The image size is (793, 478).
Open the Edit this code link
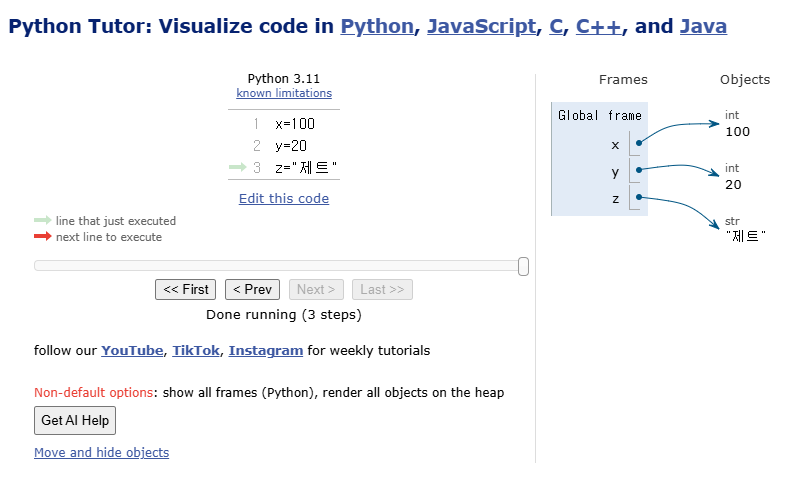pyautogui.click(x=284, y=198)
